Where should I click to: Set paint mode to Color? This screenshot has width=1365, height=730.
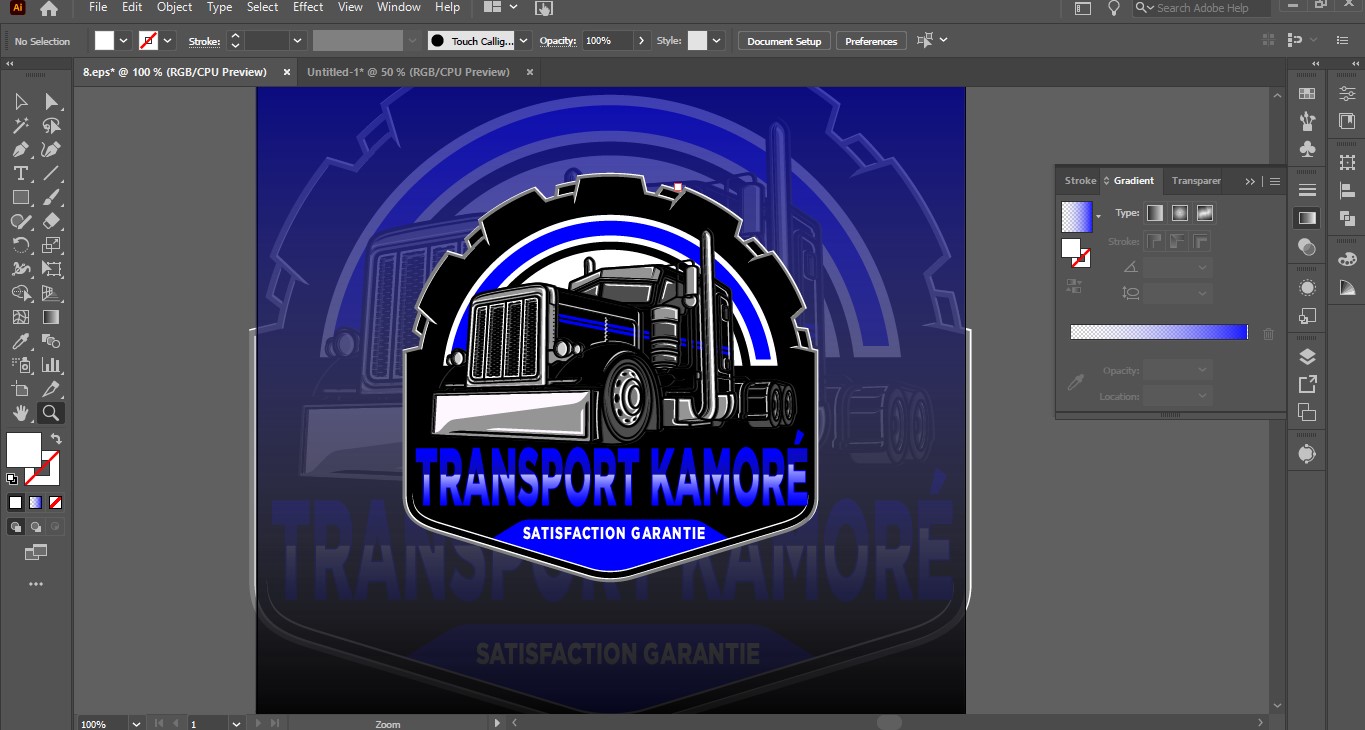(15, 503)
